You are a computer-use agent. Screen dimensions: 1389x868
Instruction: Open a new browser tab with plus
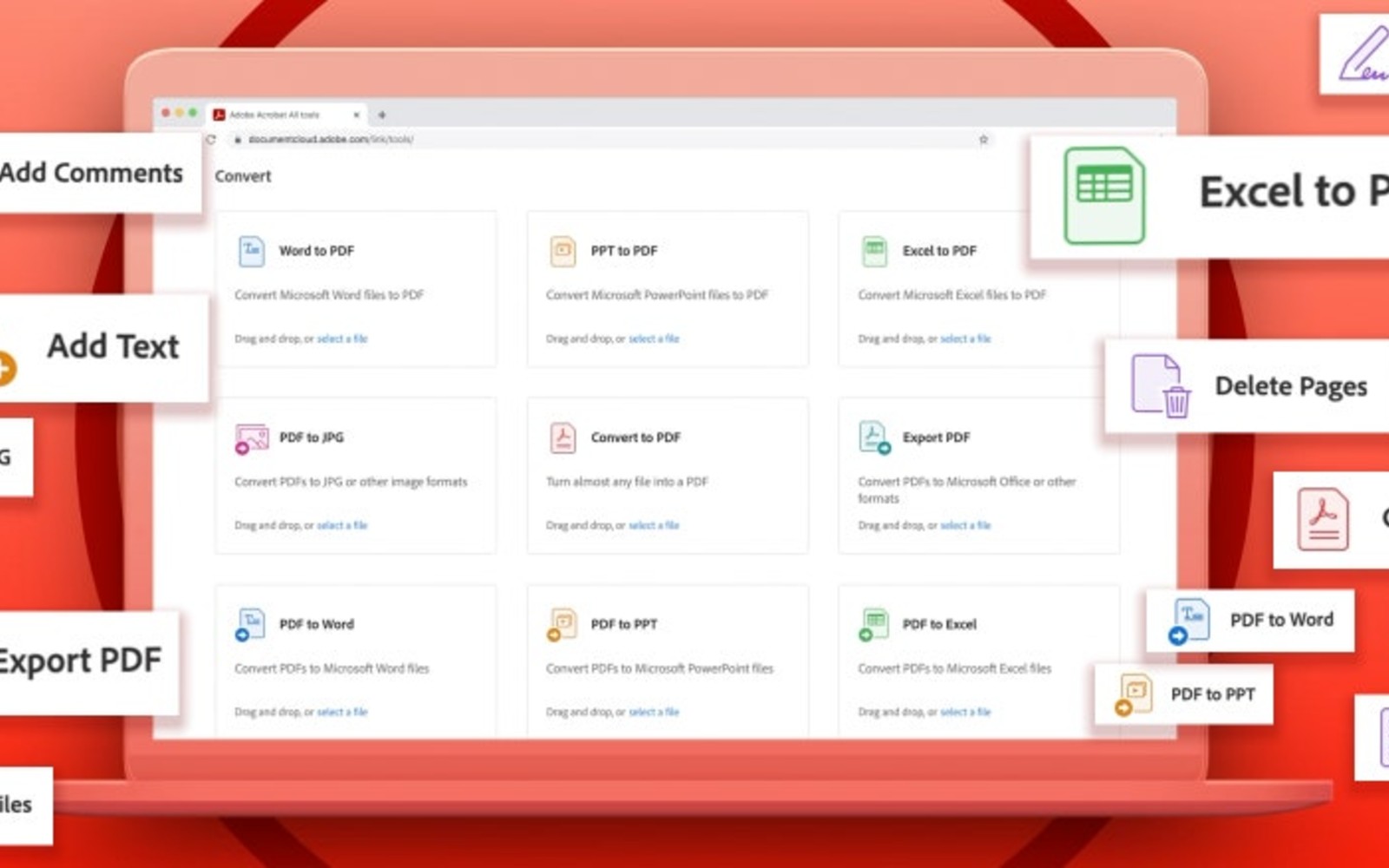coord(382,115)
